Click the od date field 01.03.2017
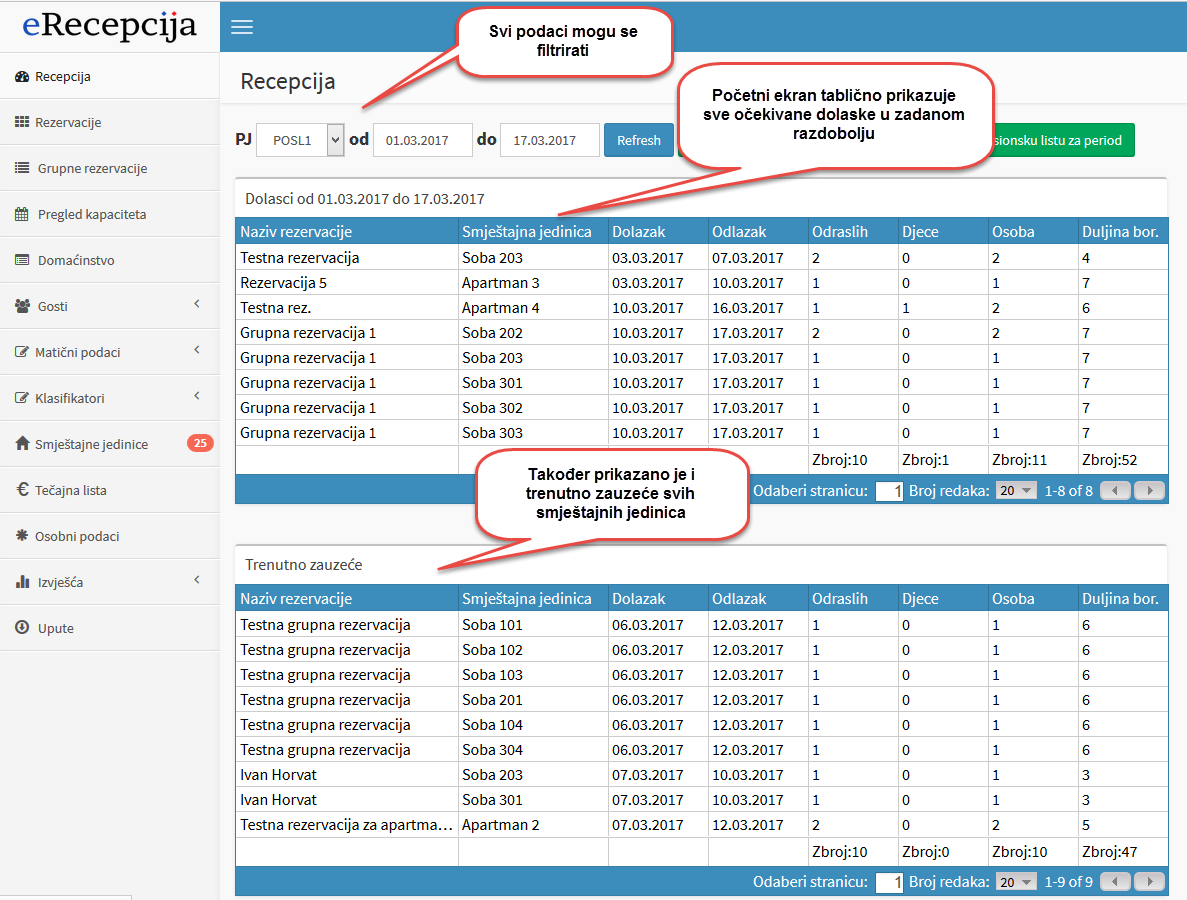1187x900 pixels. coord(423,140)
